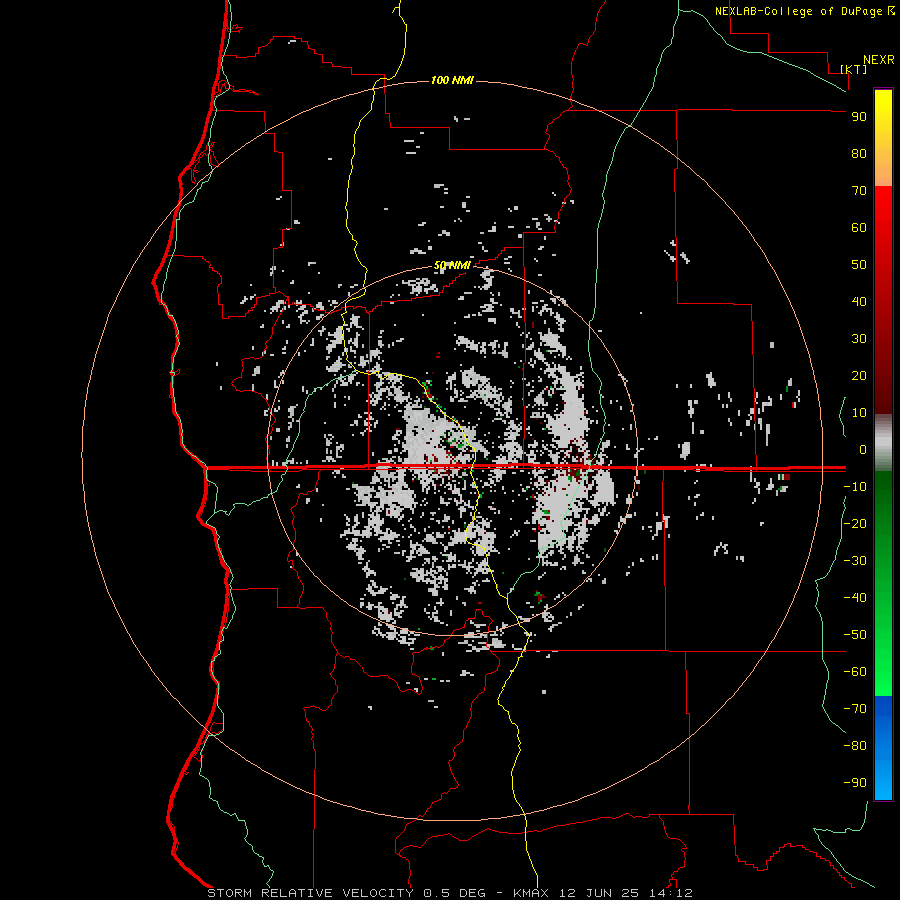Click the -80 scale value
Viewport: 900px width, 900px height.
[855, 746]
